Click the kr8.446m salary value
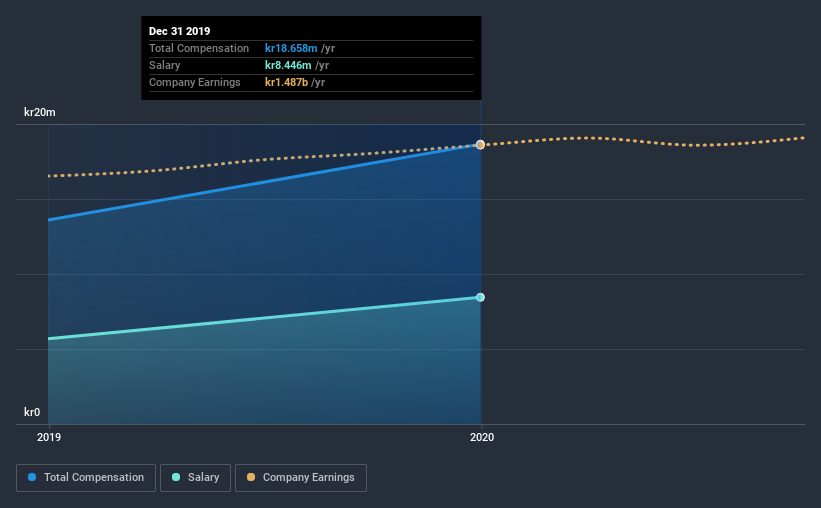 coord(288,65)
